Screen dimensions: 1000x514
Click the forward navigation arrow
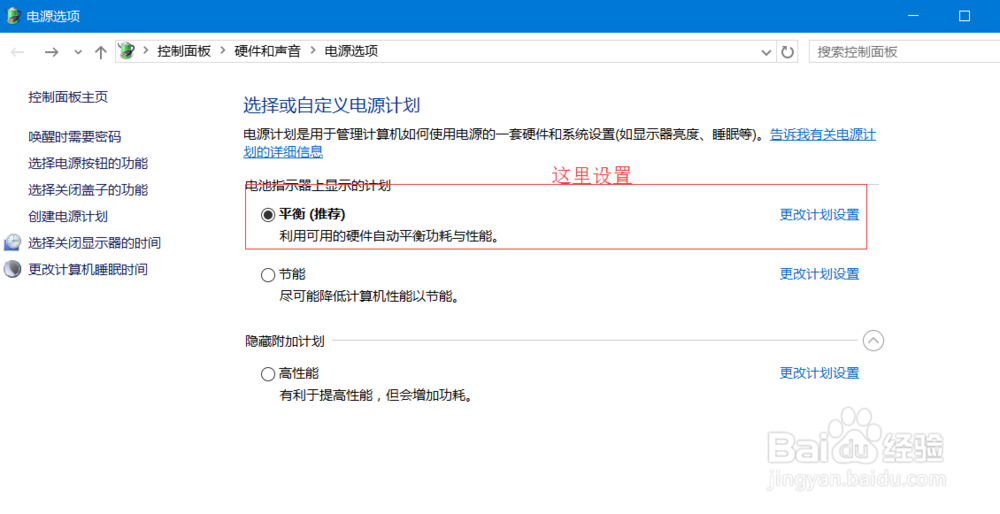51,52
